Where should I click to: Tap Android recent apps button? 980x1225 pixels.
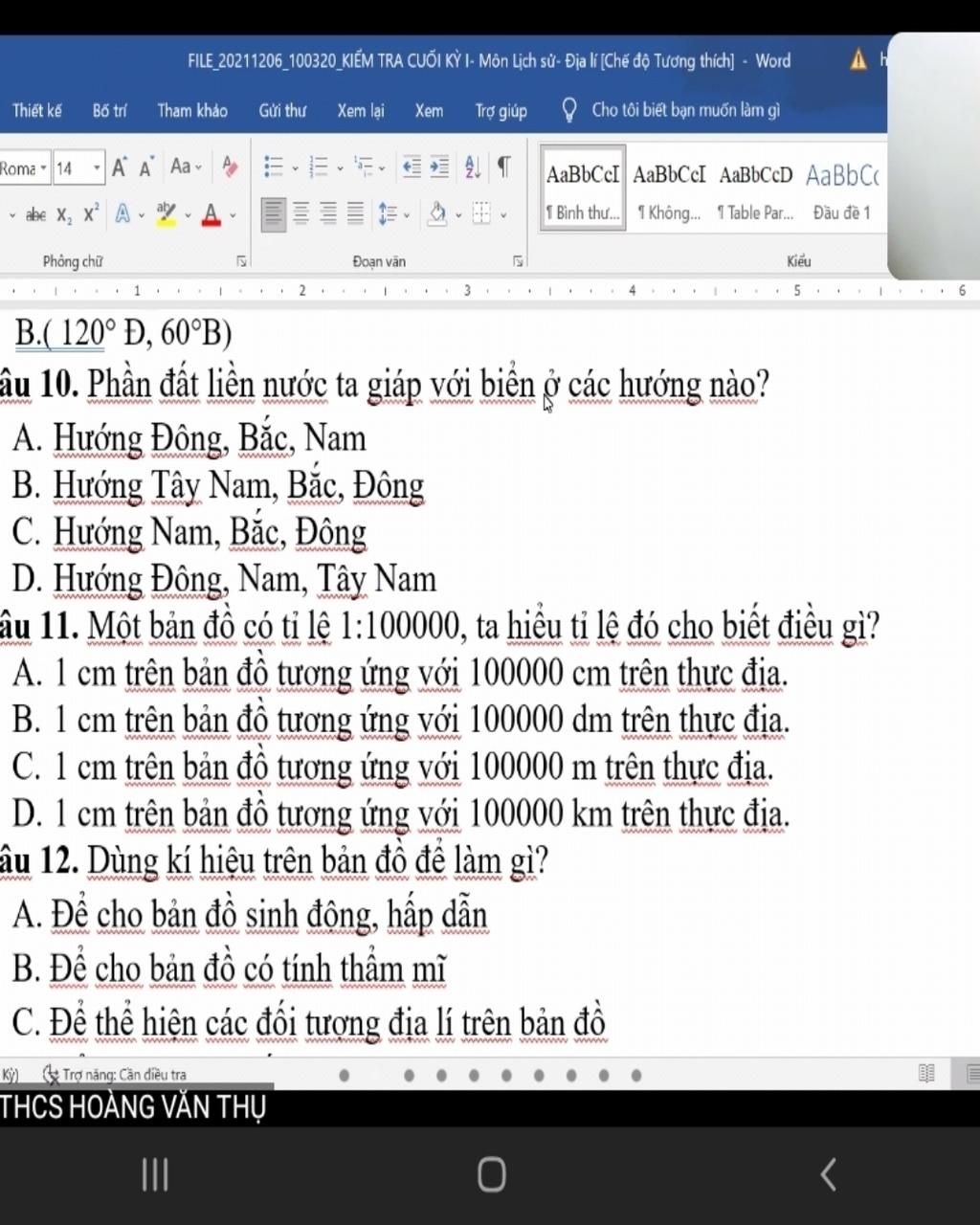155,1174
